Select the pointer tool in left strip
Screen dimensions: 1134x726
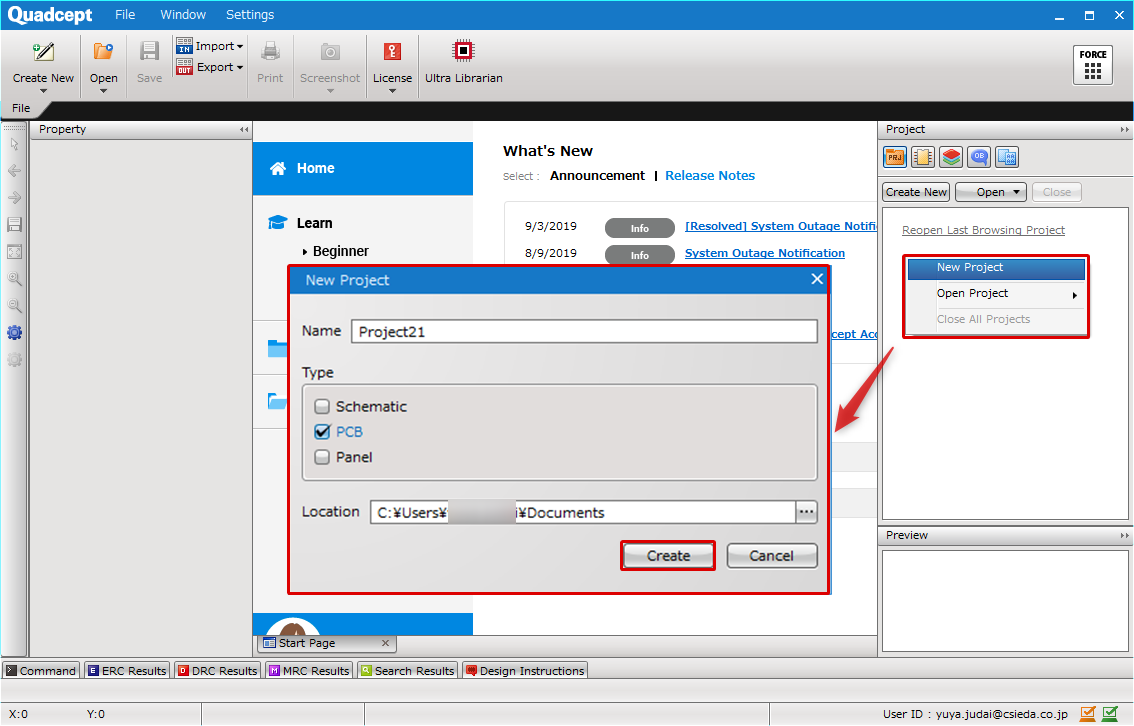tap(14, 144)
